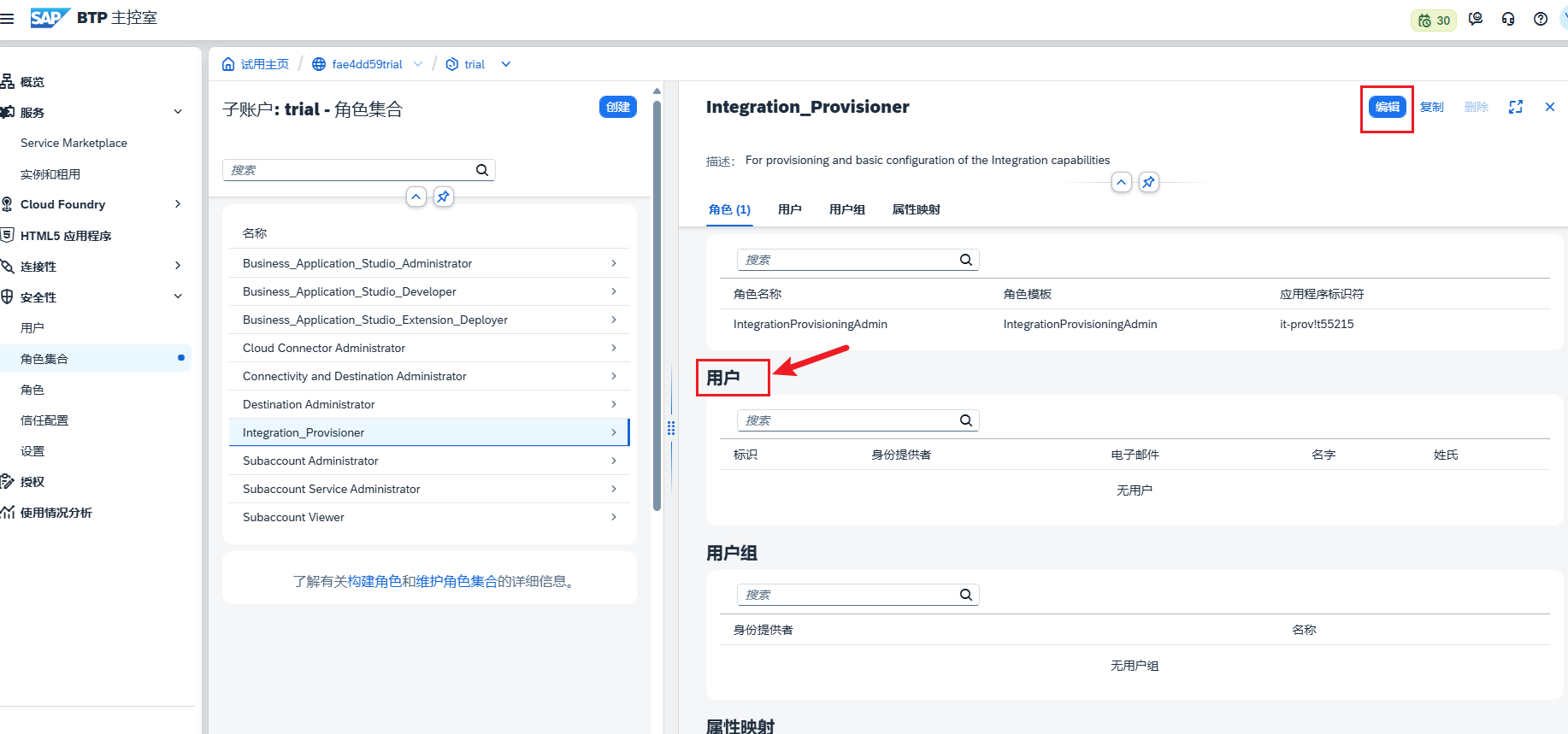
Task: Open 角色集合 in the sidebar
Action: [x=44, y=359]
